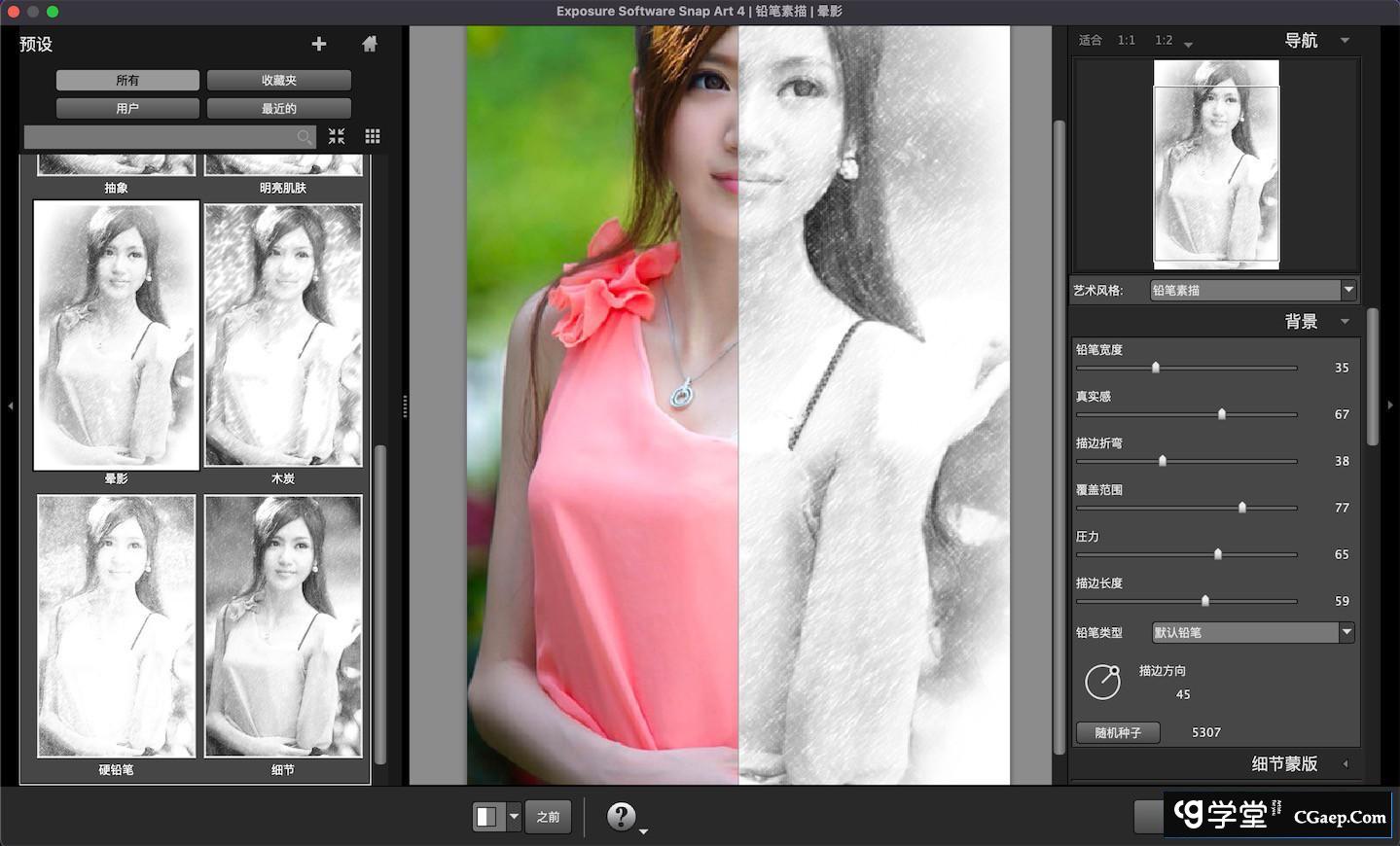
Task: Click the 铅笔宽度 slider handle
Action: tap(1156, 368)
